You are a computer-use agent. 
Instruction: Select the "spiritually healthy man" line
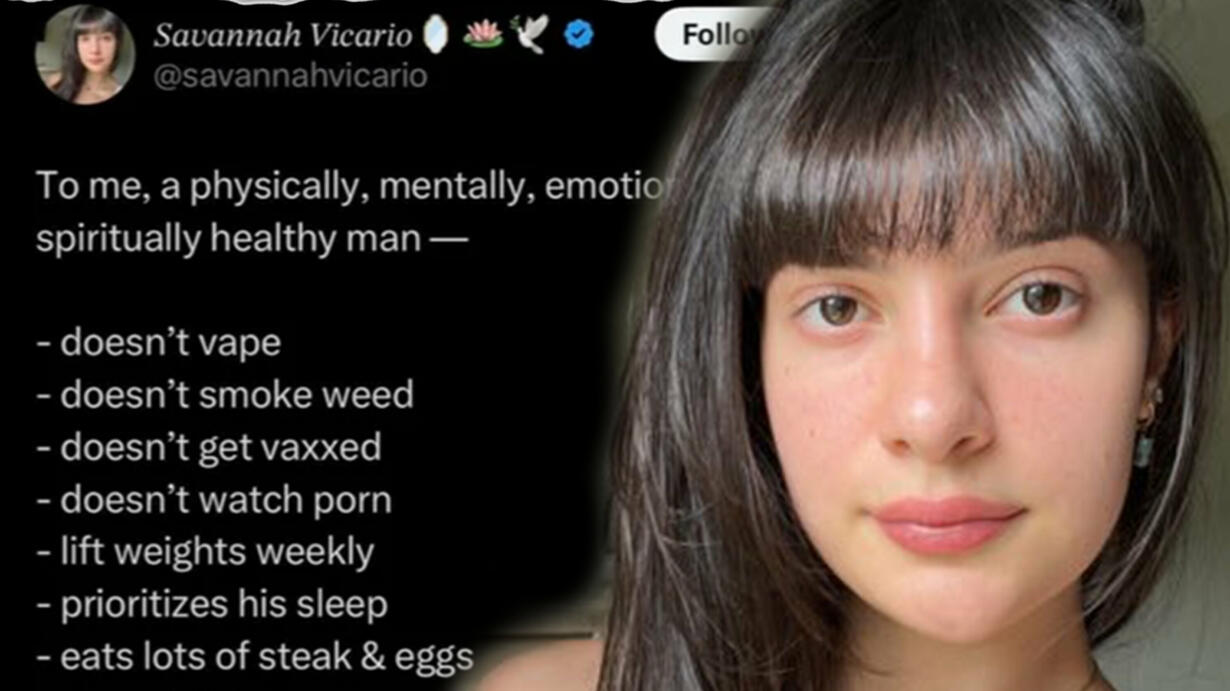251,240
